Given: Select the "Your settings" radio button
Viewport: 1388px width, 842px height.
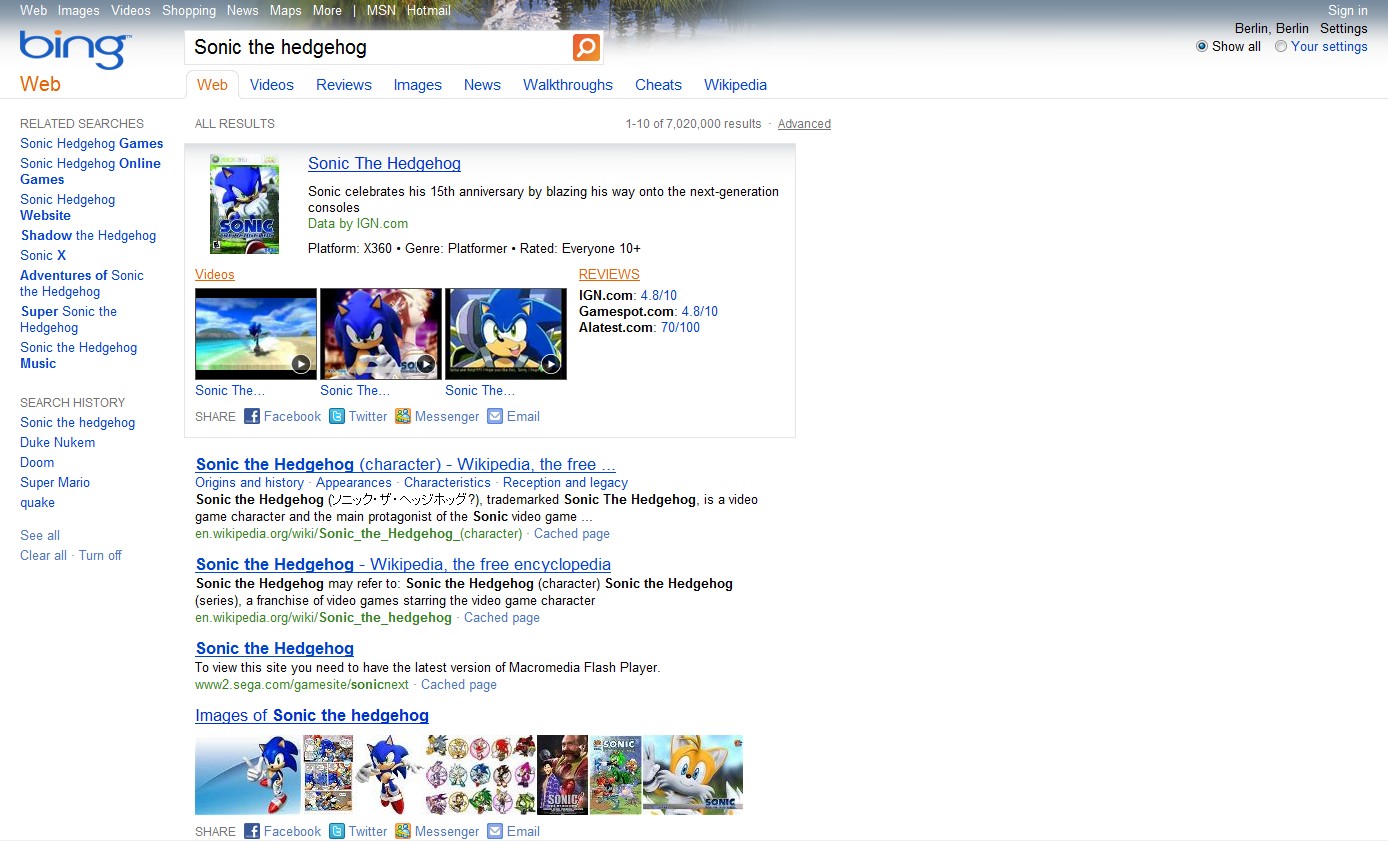Looking at the screenshot, I should click(1281, 46).
